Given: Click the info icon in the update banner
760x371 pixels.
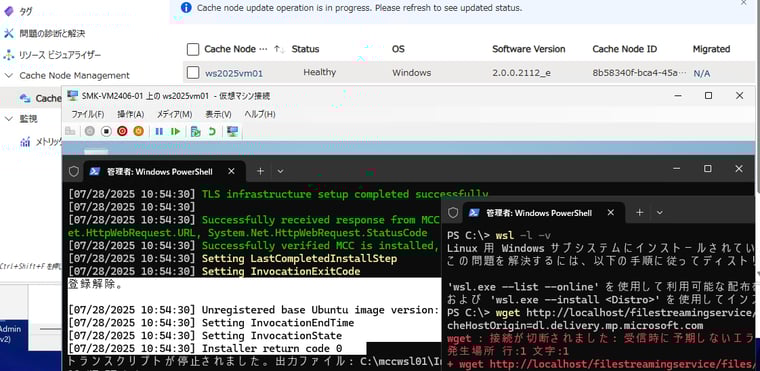Looking at the screenshot, I should tap(186, 8).
